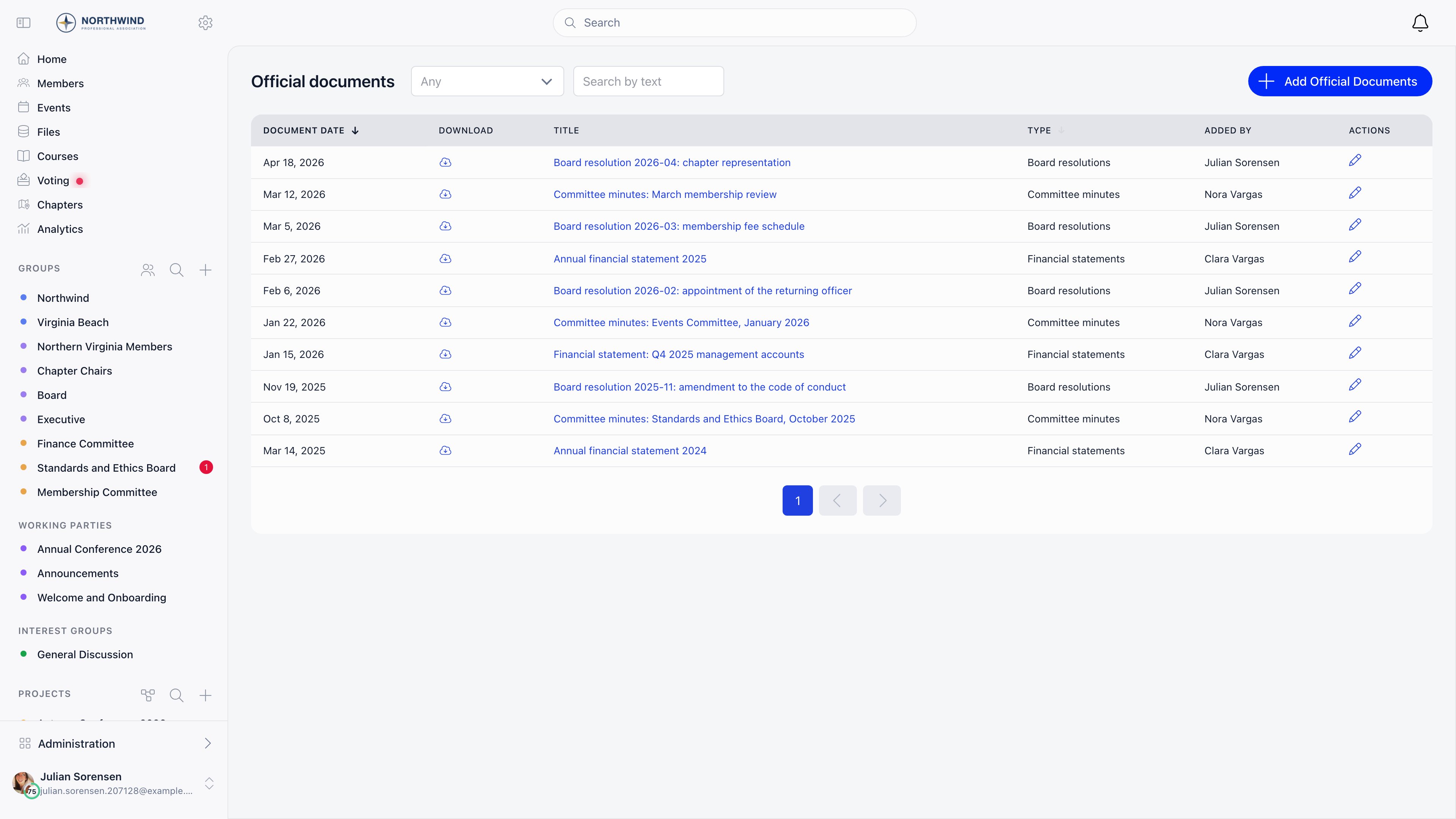Screen dimensions: 1456x819
Task: Open Voting section
Action: (x=53, y=181)
